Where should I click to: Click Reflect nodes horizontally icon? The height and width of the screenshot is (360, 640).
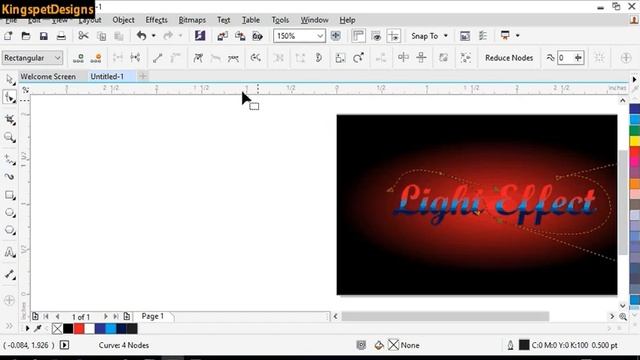click(x=403, y=58)
